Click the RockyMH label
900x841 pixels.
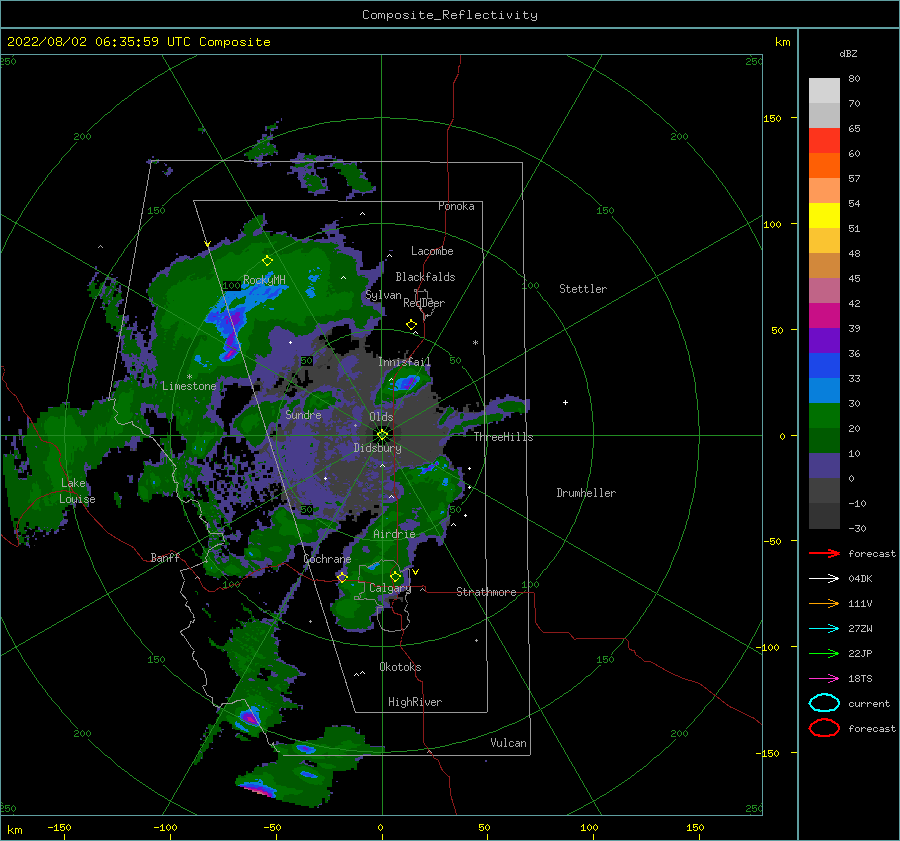click(x=264, y=280)
